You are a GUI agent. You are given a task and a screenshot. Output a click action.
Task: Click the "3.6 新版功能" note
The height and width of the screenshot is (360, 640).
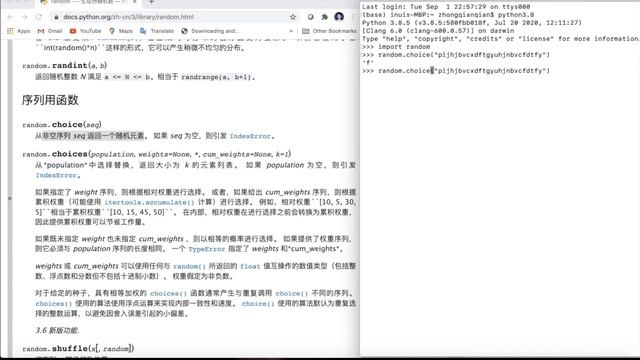tap(57, 330)
